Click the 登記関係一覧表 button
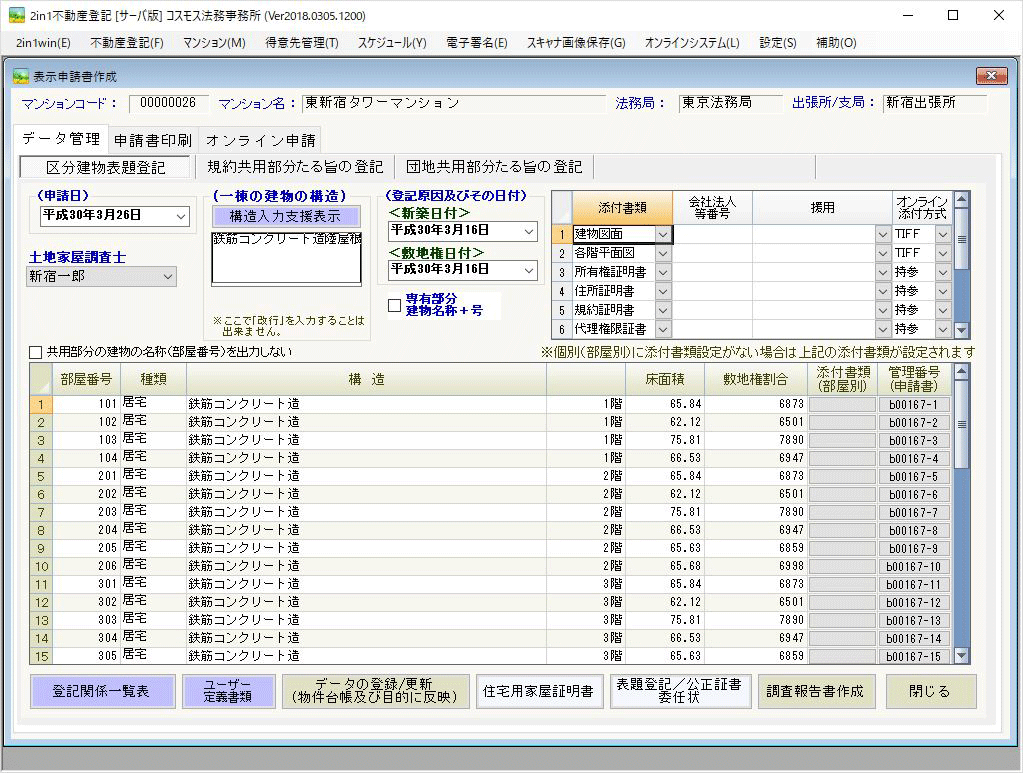The image size is (1023, 773). [101, 691]
